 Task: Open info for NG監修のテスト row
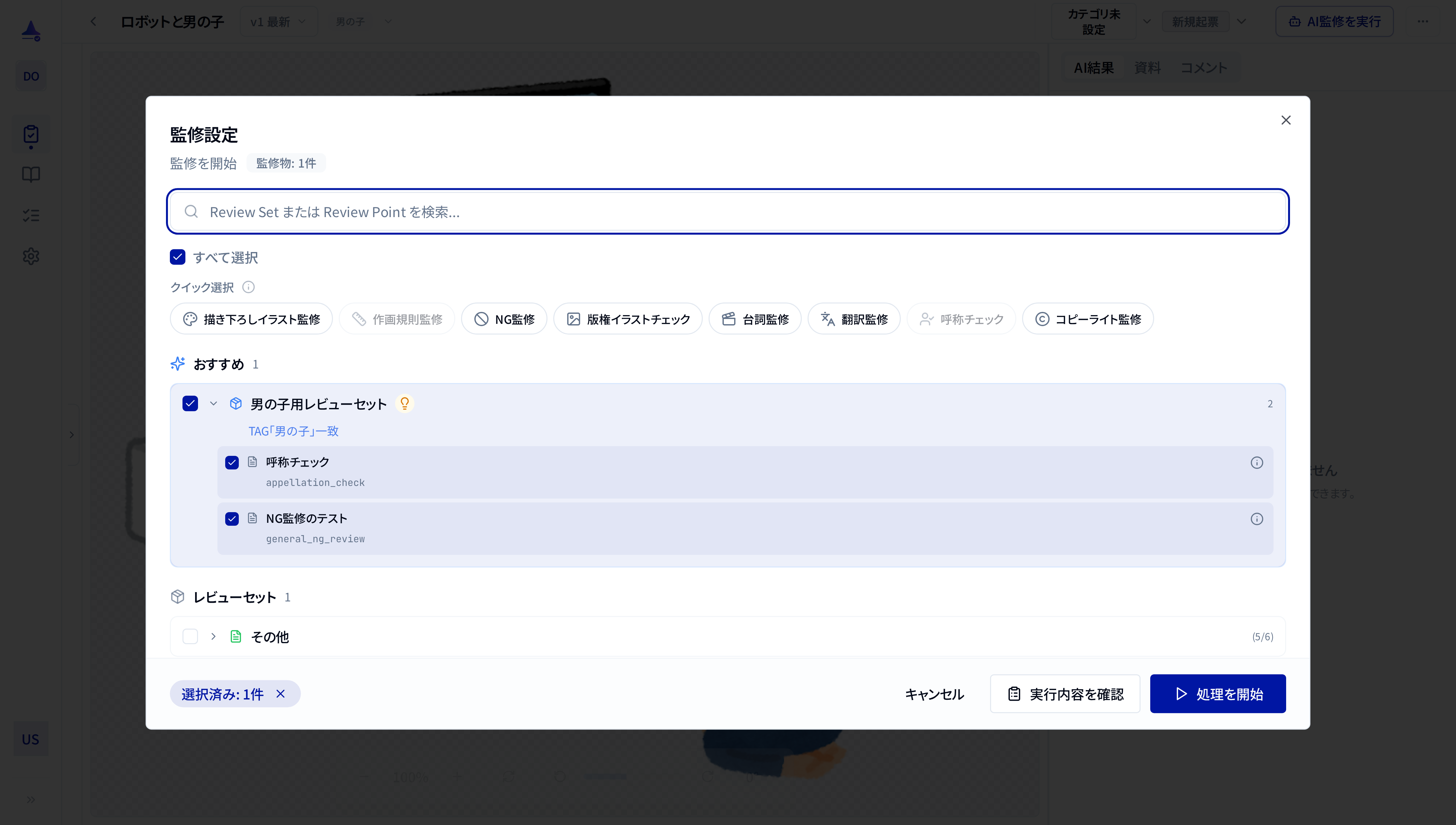pos(1256,519)
